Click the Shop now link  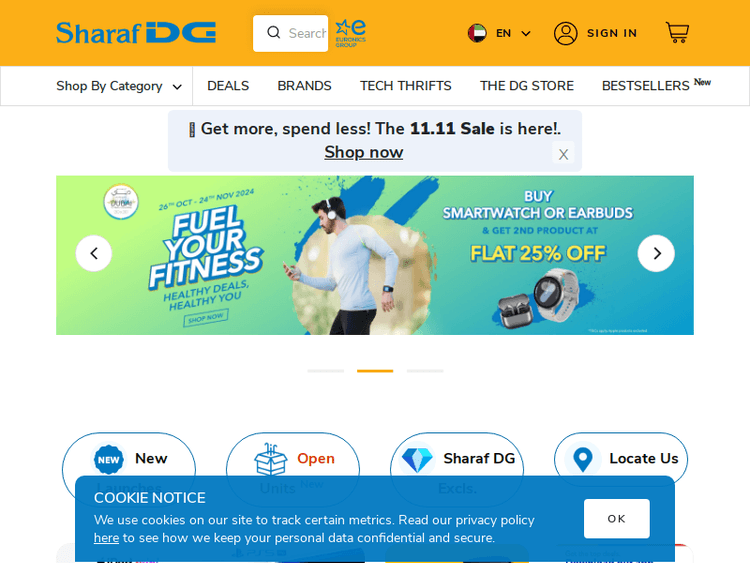tap(364, 152)
